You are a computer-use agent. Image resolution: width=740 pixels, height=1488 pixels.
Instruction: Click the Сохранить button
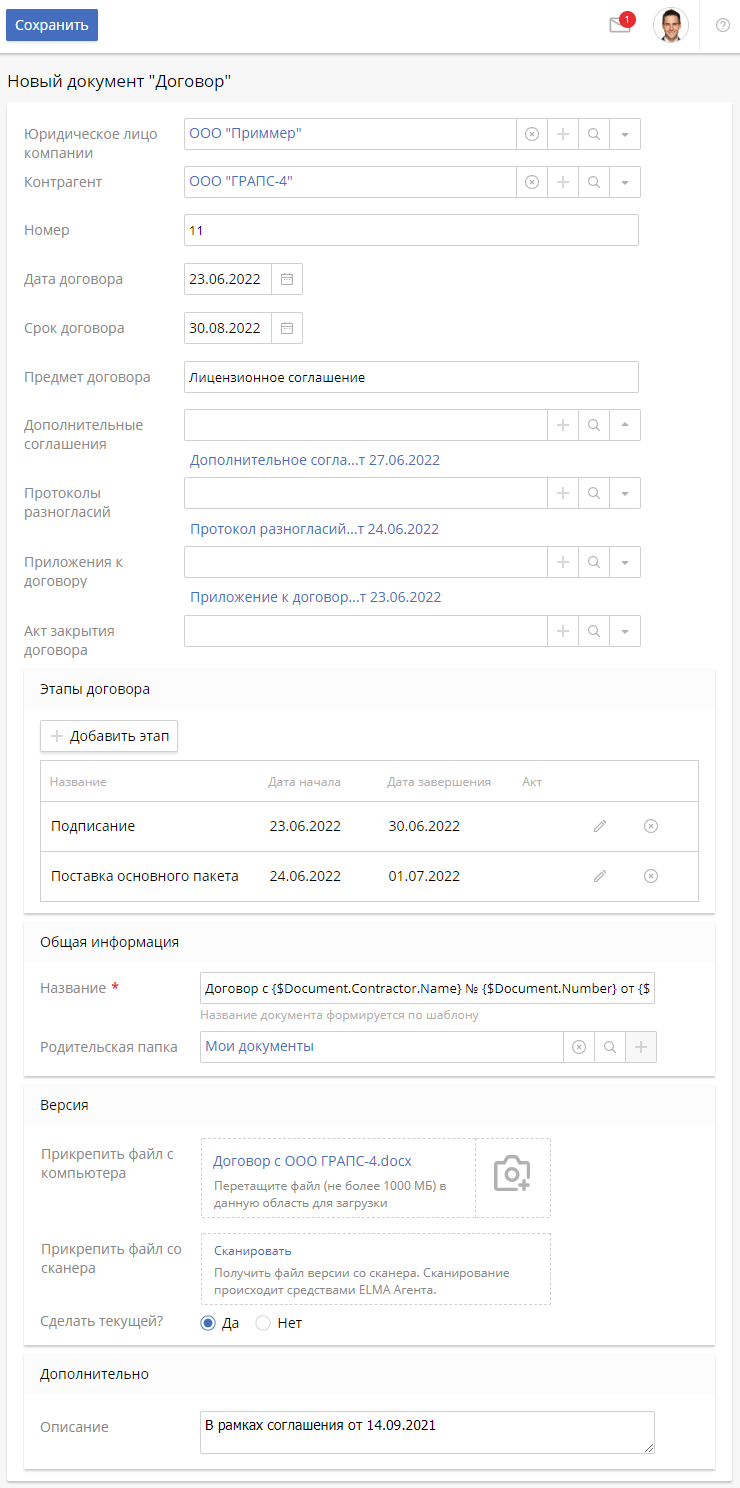point(51,24)
